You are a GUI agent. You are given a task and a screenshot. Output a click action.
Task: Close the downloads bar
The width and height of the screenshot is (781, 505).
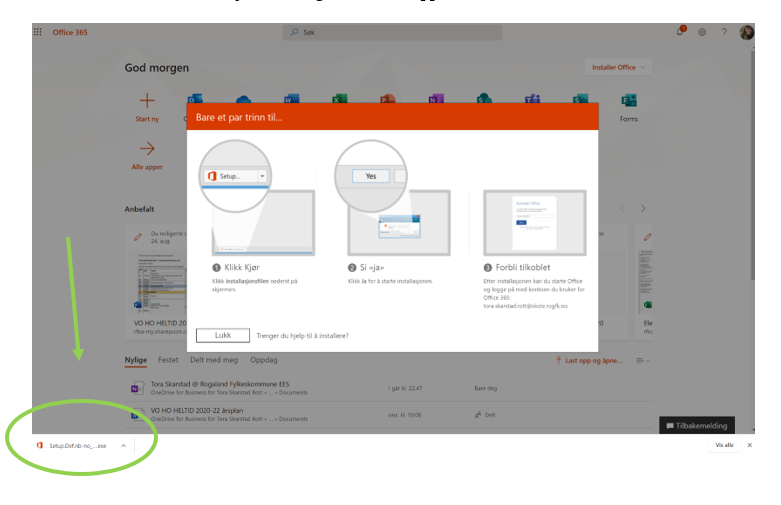pyautogui.click(x=750, y=445)
